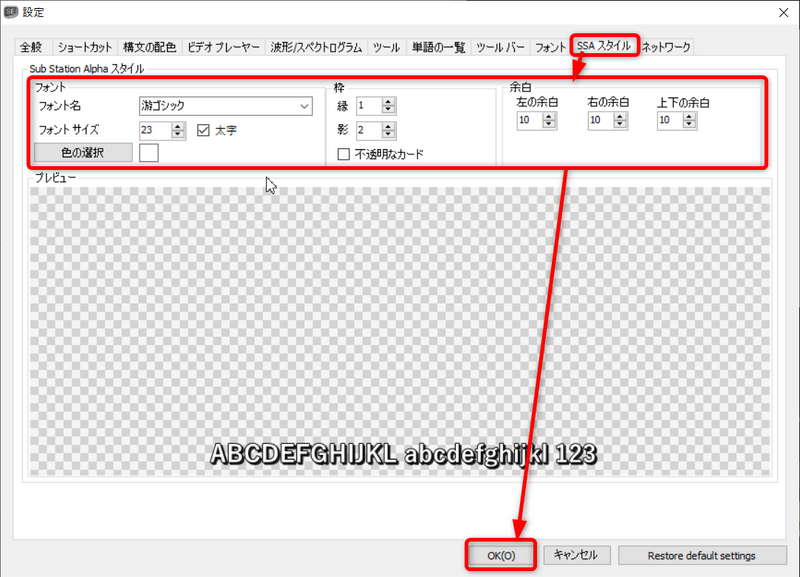
Task: Increase the 縁 outline value
Action: coord(387,102)
